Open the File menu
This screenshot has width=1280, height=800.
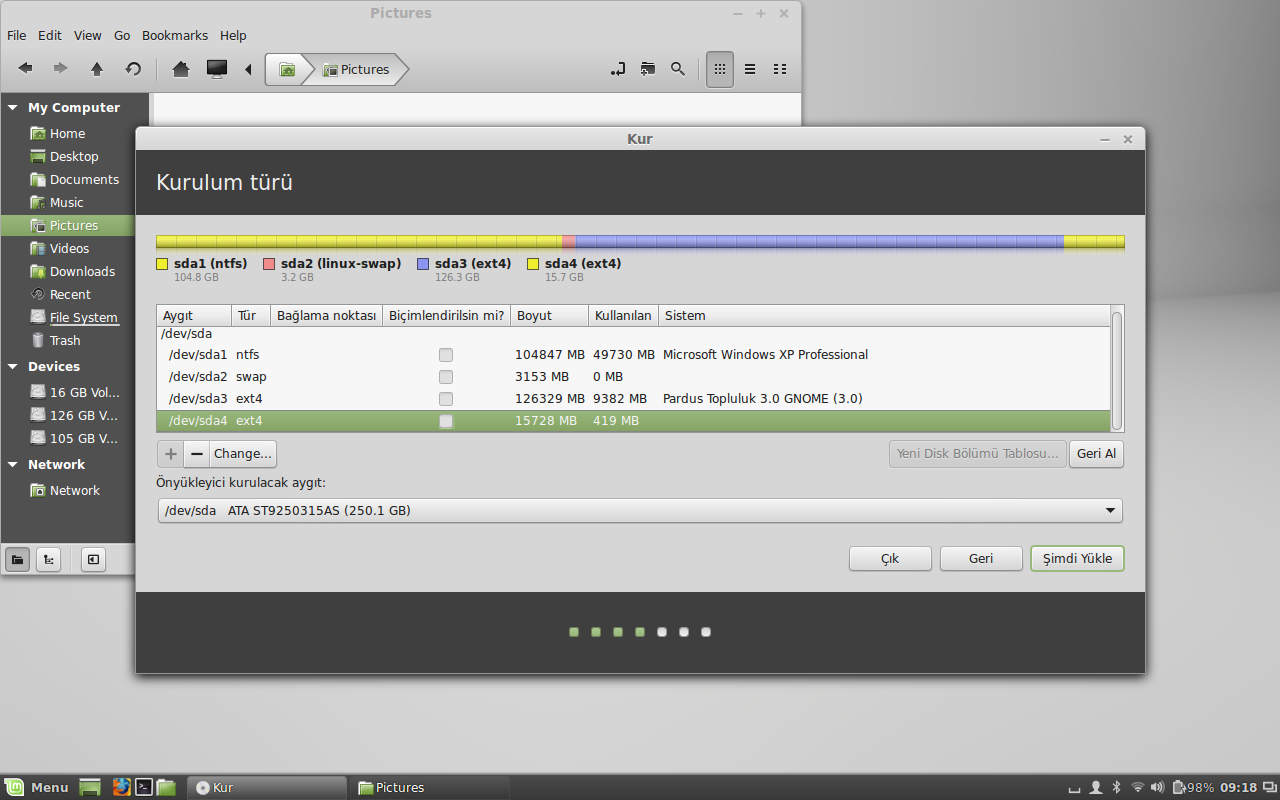(16, 35)
